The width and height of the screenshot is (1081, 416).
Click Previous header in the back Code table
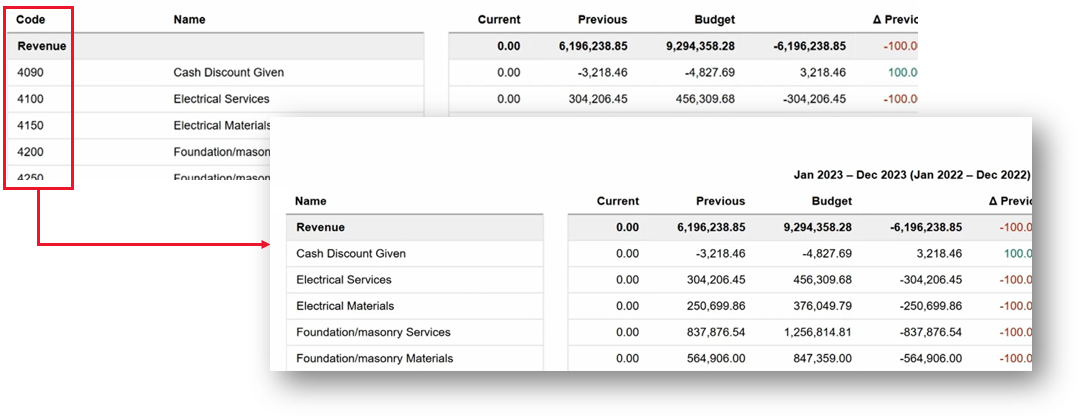pyautogui.click(x=603, y=19)
